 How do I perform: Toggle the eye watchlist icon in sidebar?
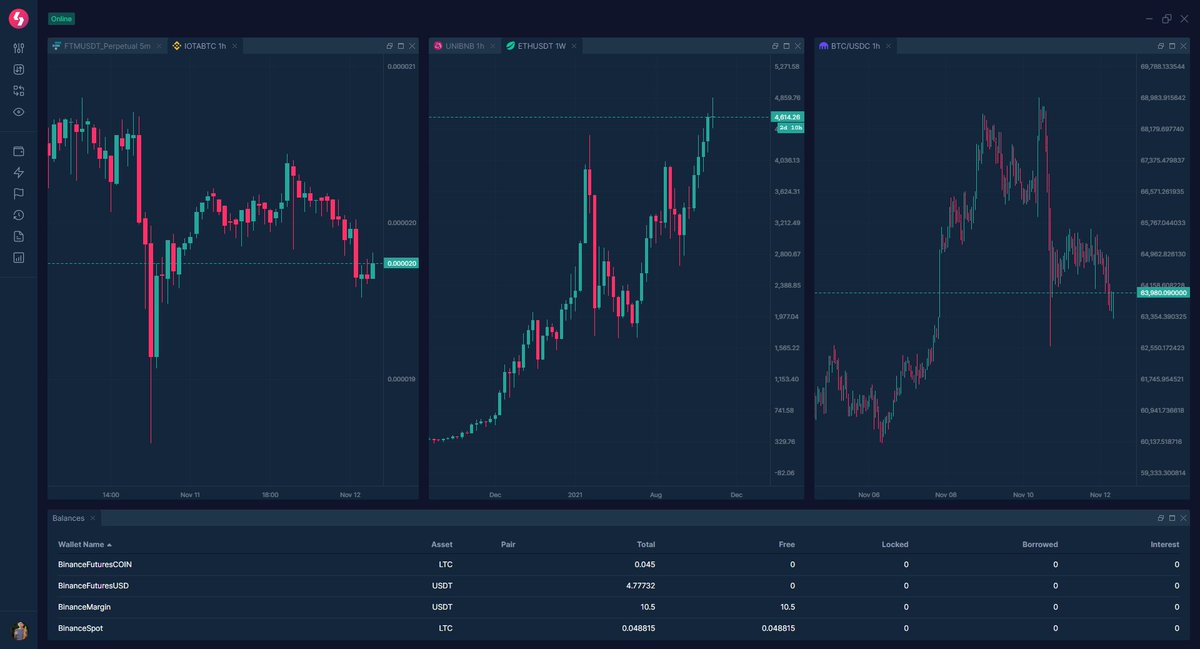pos(18,111)
